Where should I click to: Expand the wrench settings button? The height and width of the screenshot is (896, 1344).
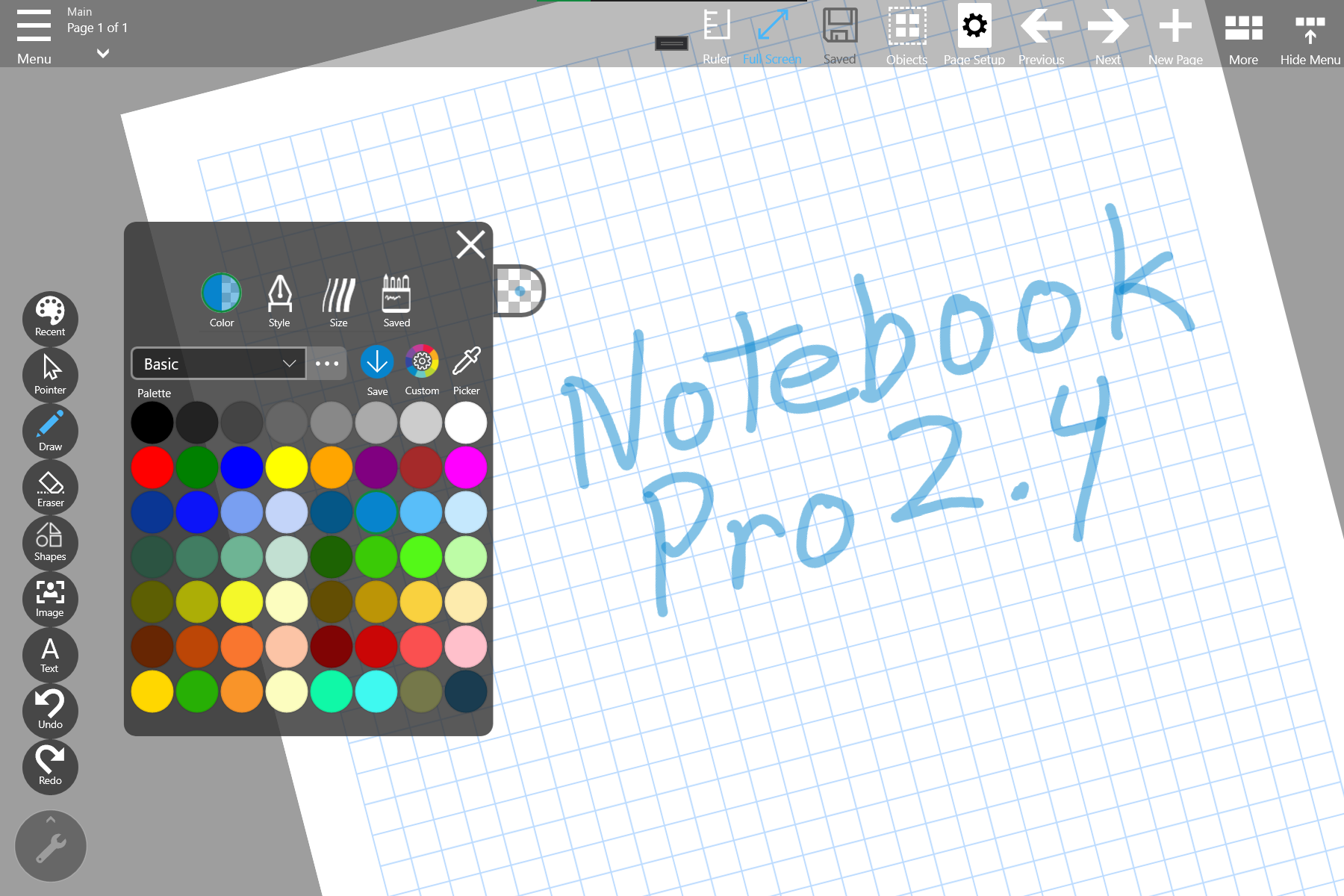51,846
